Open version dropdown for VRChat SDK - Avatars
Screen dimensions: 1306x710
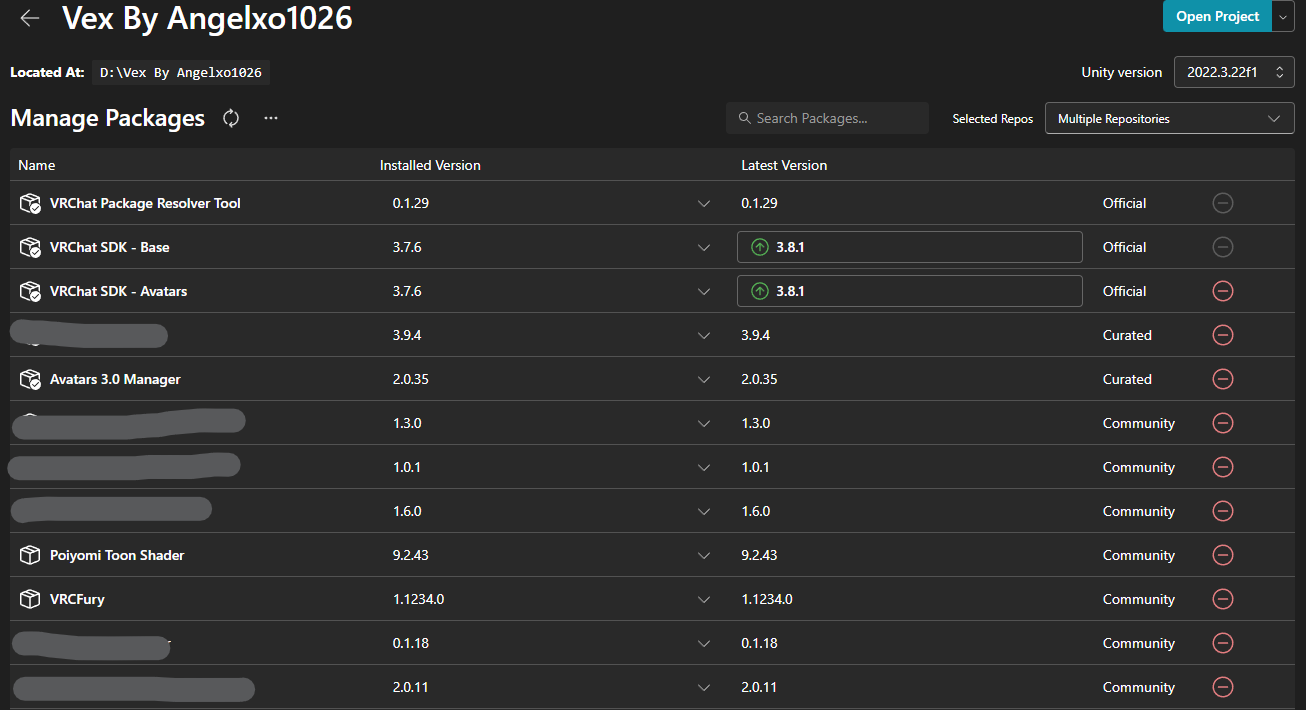coord(704,292)
